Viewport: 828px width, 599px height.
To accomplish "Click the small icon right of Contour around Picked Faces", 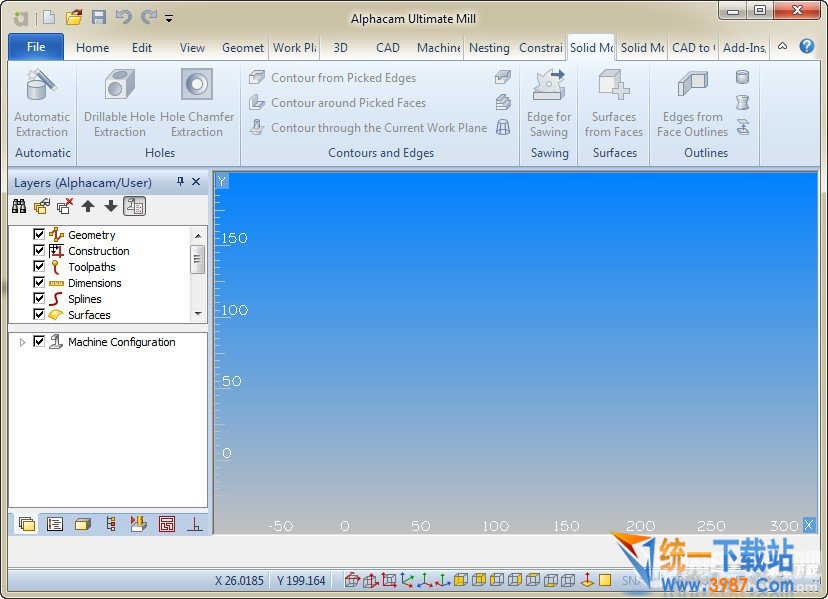I will coord(503,102).
